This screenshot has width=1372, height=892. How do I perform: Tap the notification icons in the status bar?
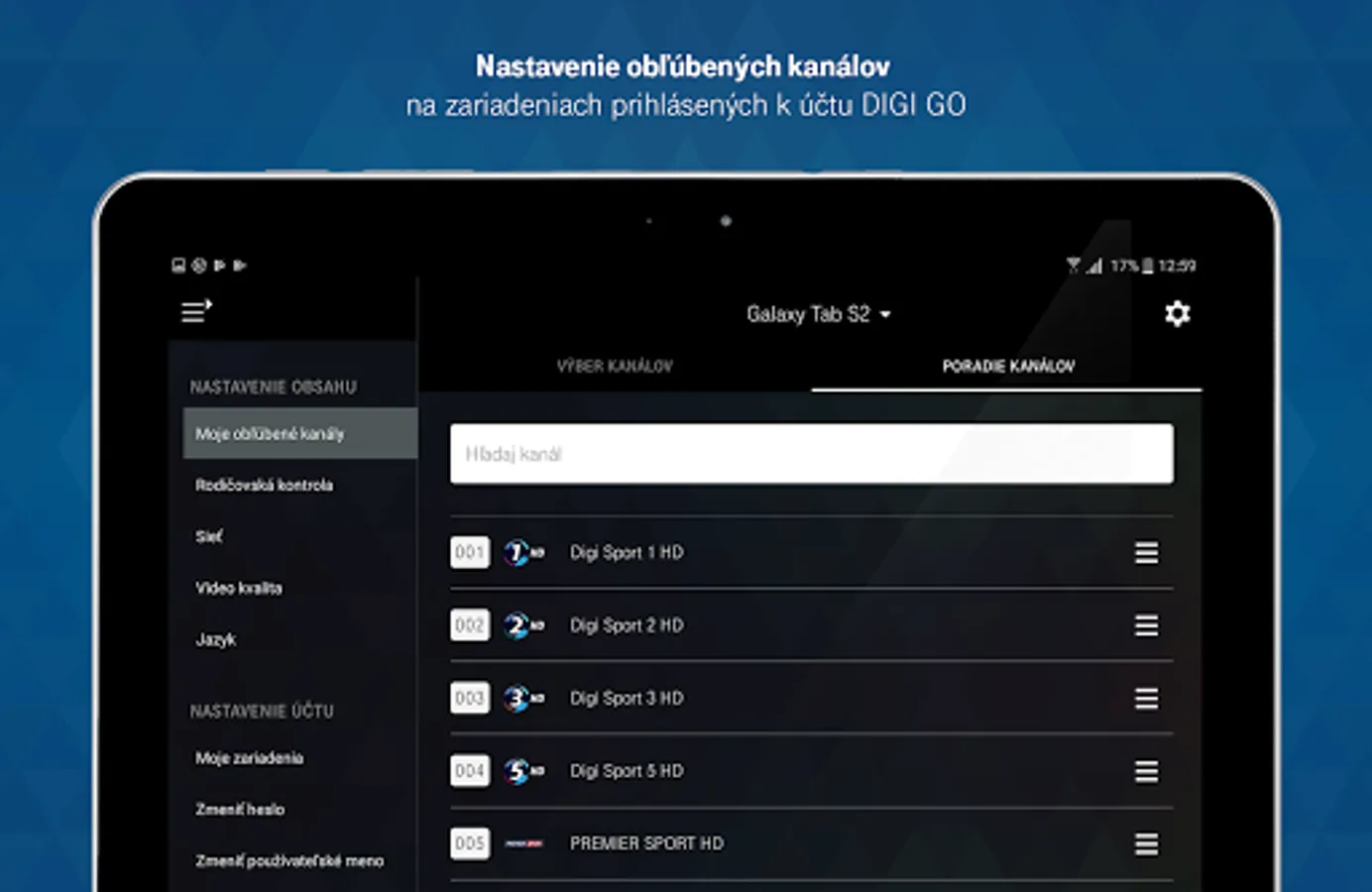pos(209,266)
